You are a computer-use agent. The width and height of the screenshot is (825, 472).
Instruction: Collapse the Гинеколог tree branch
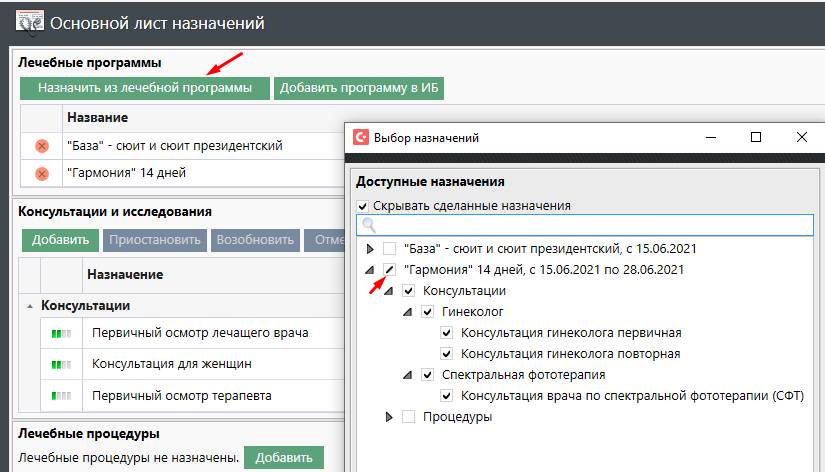point(408,312)
